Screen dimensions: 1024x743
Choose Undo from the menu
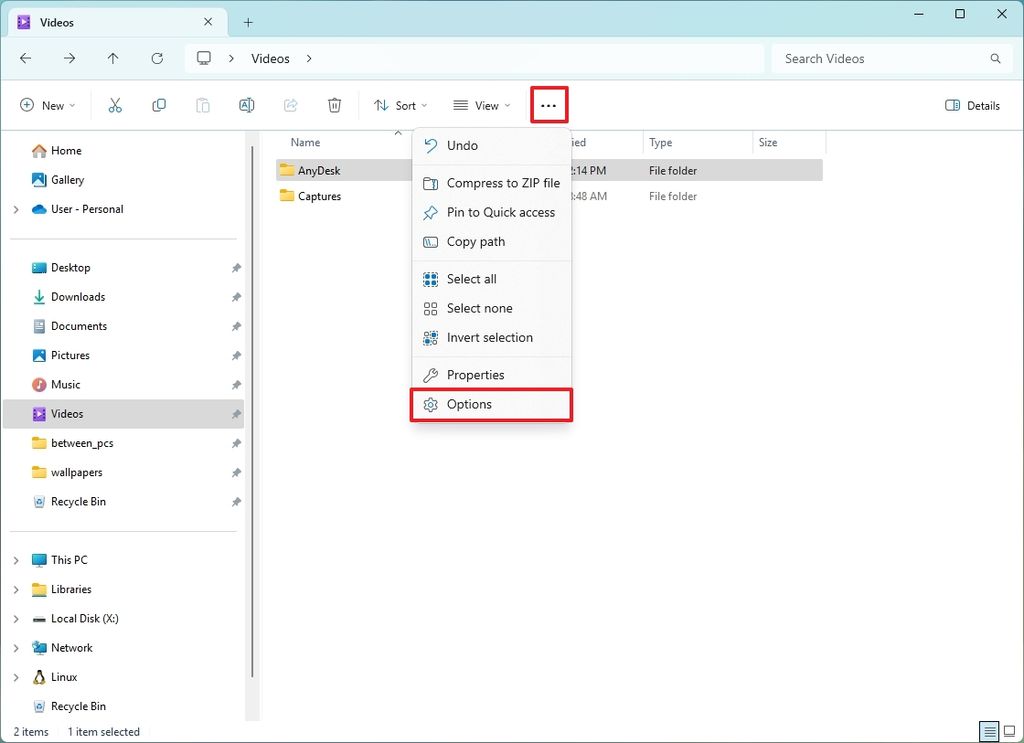pos(492,146)
